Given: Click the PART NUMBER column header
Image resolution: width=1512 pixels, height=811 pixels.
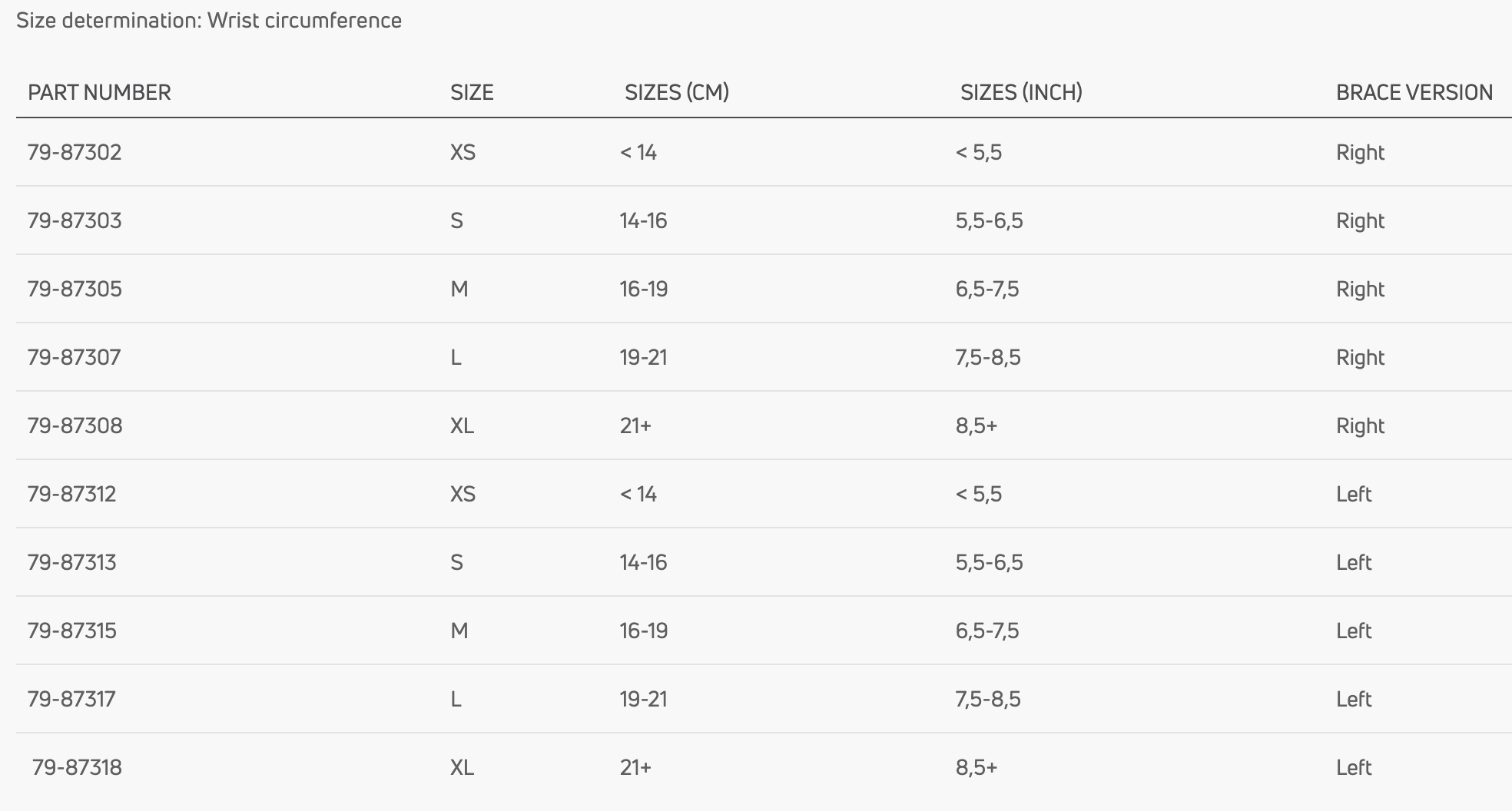Looking at the screenshot, I should pos(99,92).
